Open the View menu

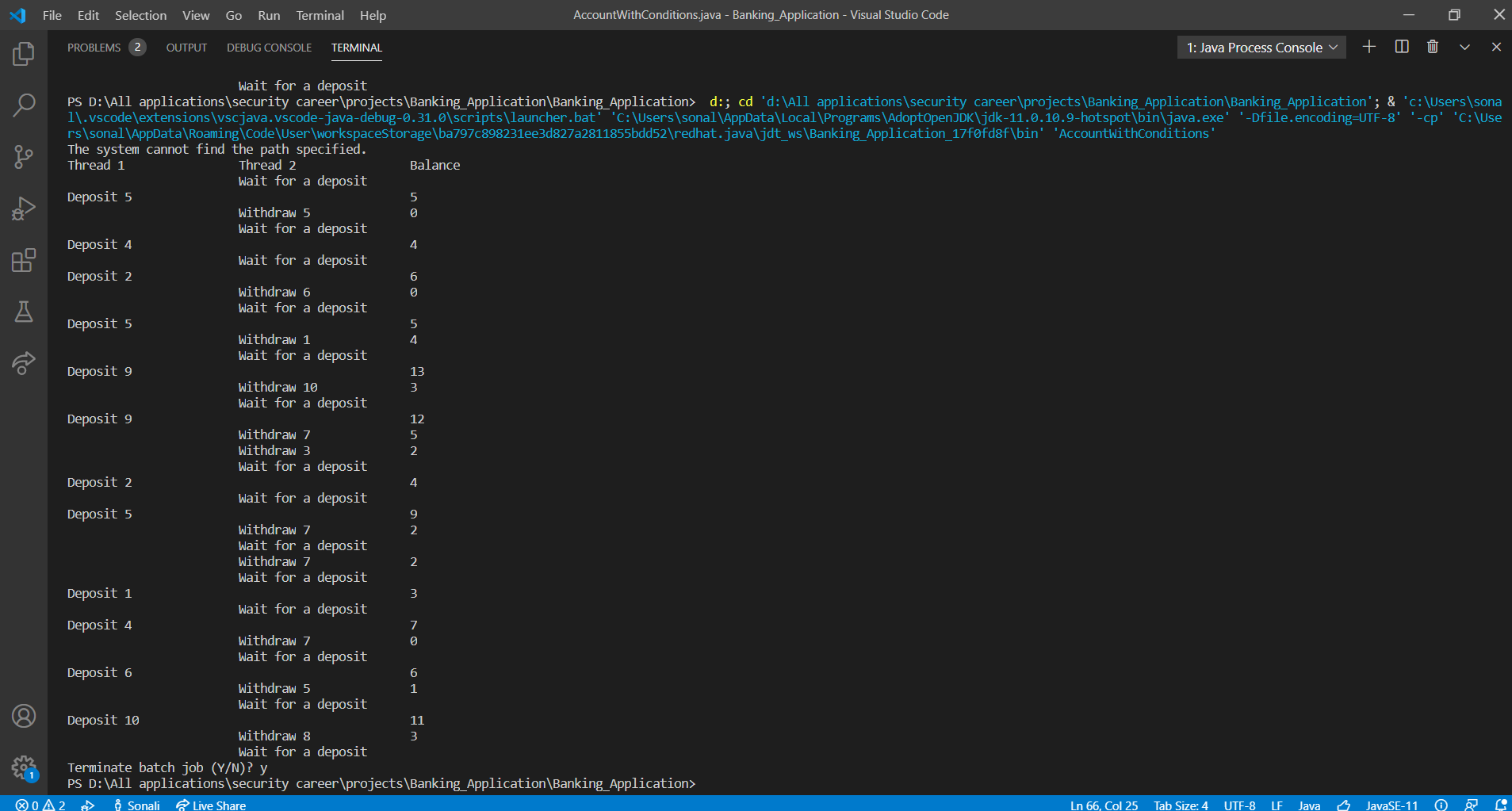click(196, 15)
